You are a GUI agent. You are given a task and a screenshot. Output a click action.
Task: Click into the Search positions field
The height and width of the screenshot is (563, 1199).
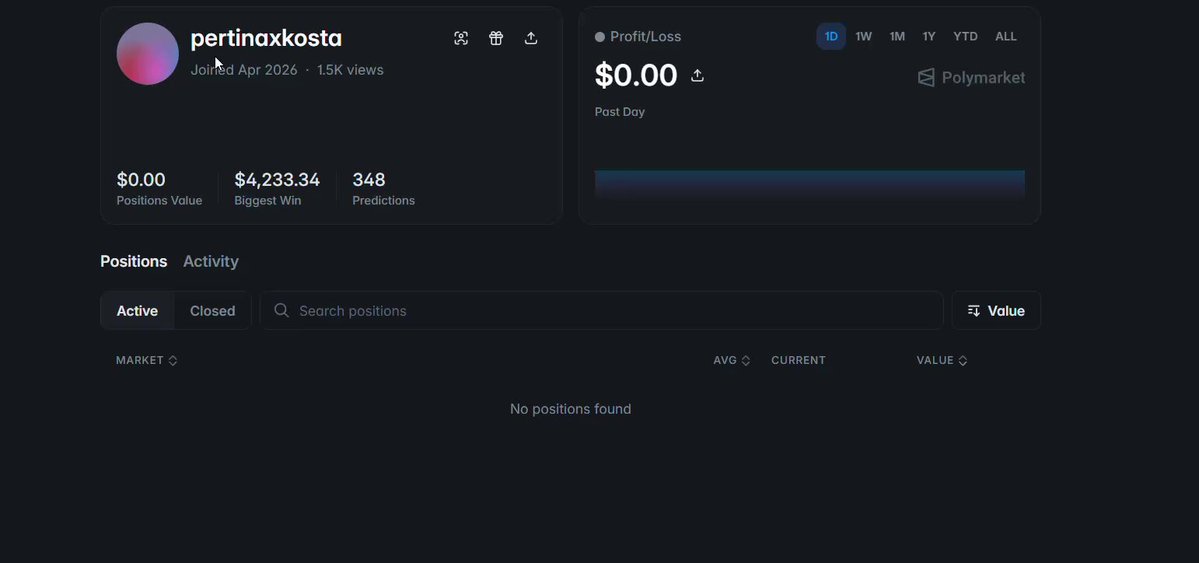(601, 311)
